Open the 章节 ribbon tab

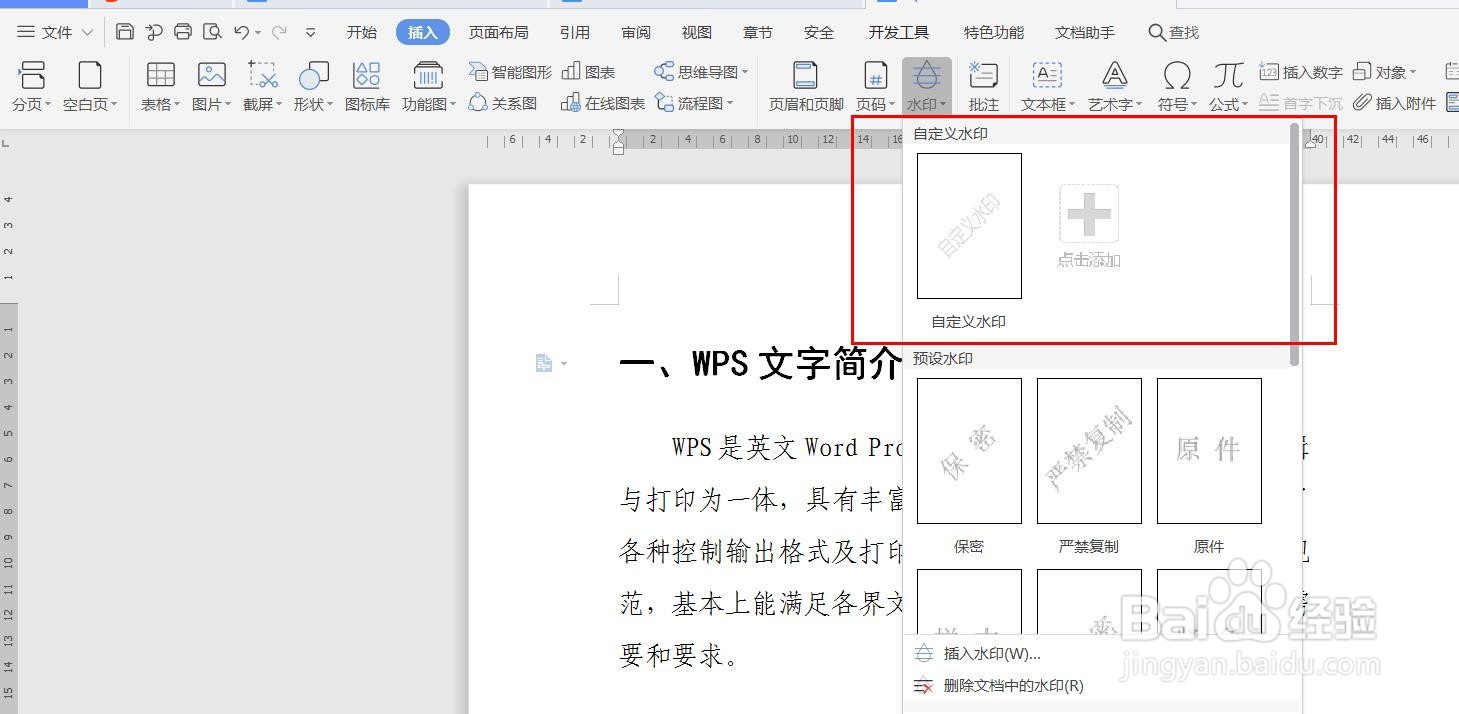click(758, 32)
